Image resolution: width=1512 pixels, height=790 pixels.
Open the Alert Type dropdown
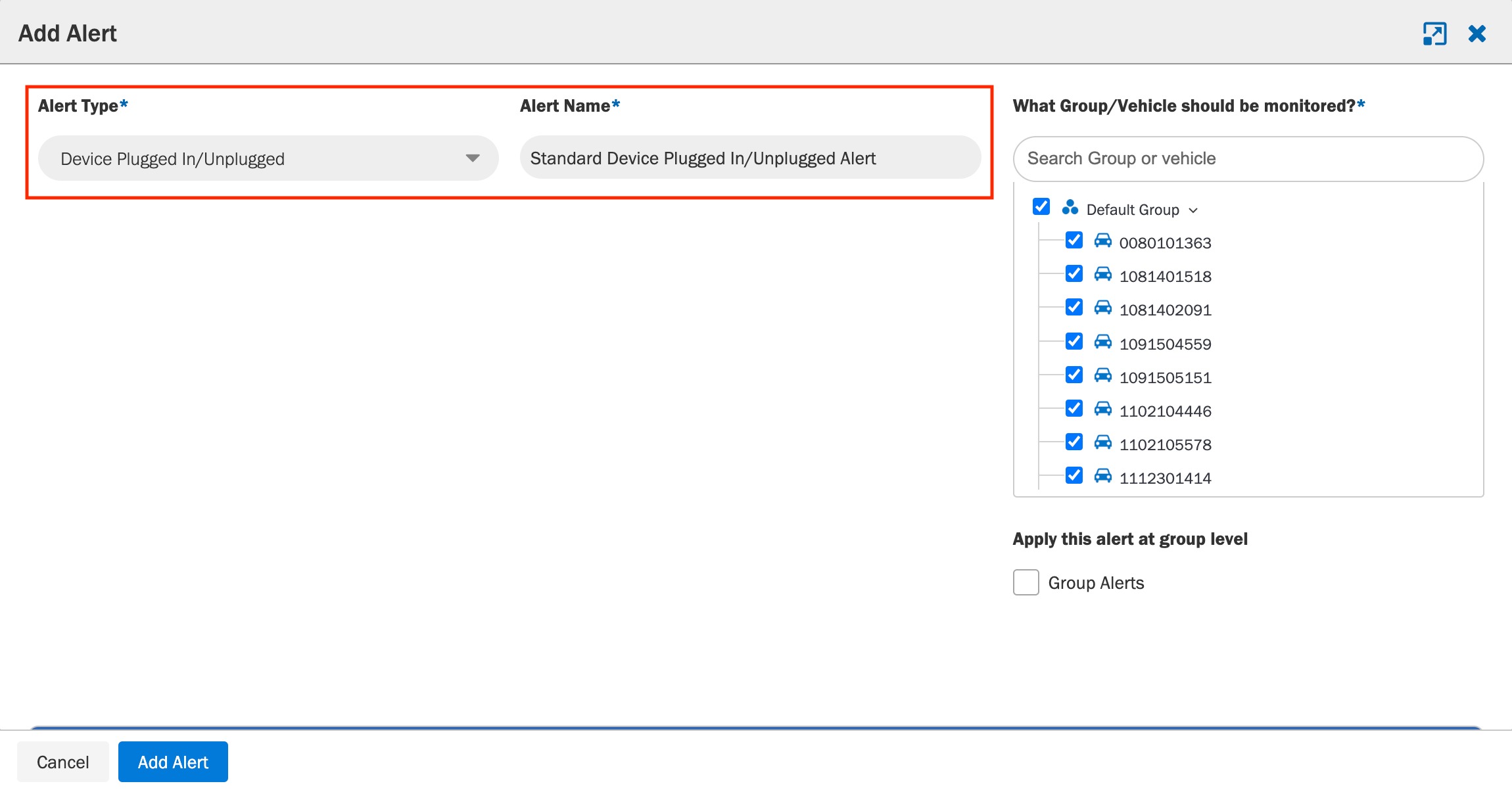268,158
